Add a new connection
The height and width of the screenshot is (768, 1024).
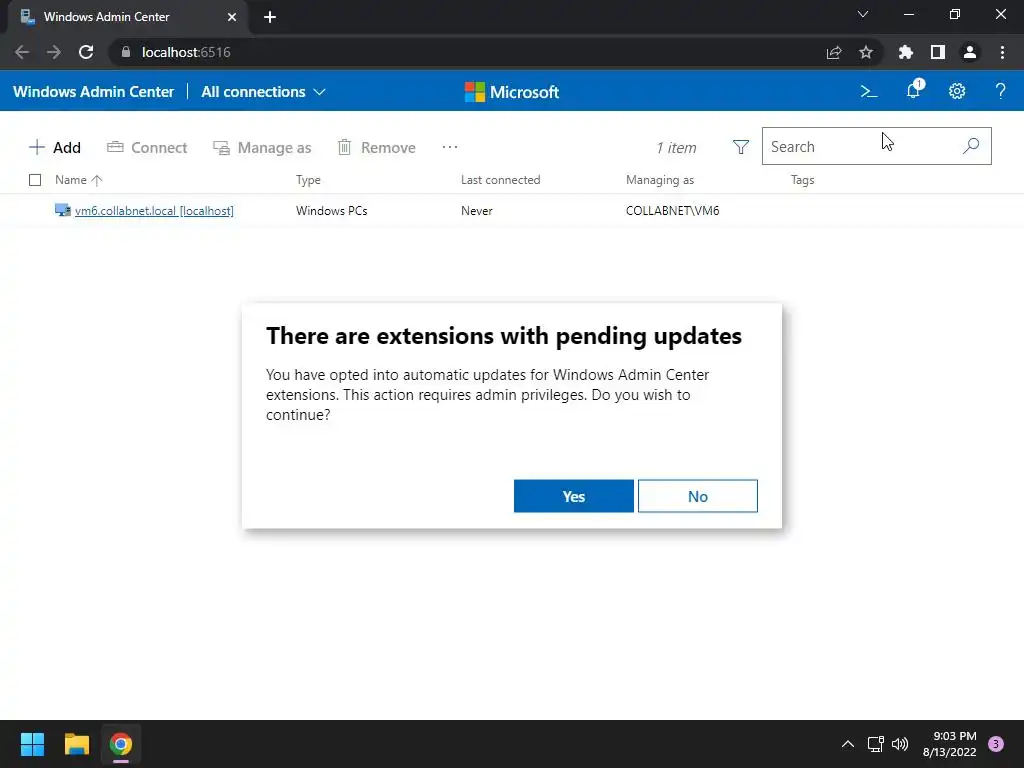click(55, 148)
